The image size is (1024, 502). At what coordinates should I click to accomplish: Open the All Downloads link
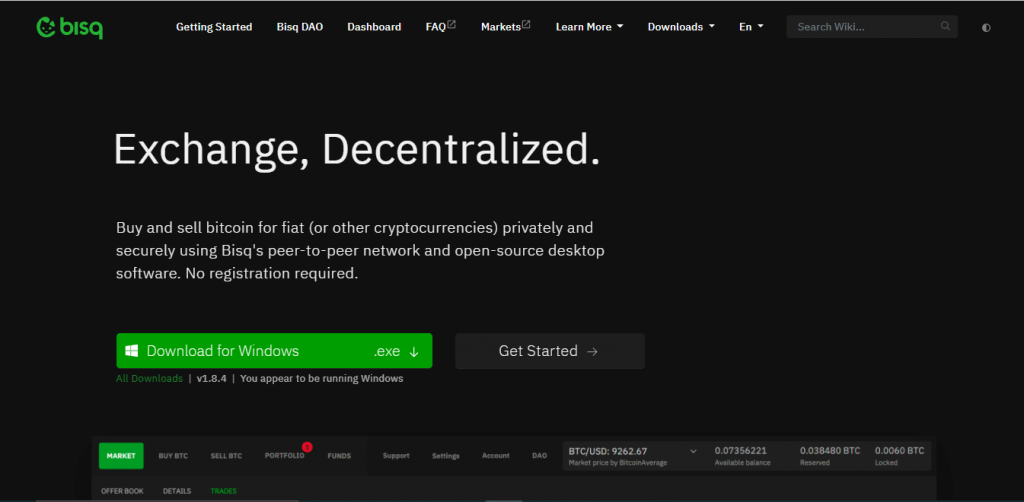click(150, 379)
